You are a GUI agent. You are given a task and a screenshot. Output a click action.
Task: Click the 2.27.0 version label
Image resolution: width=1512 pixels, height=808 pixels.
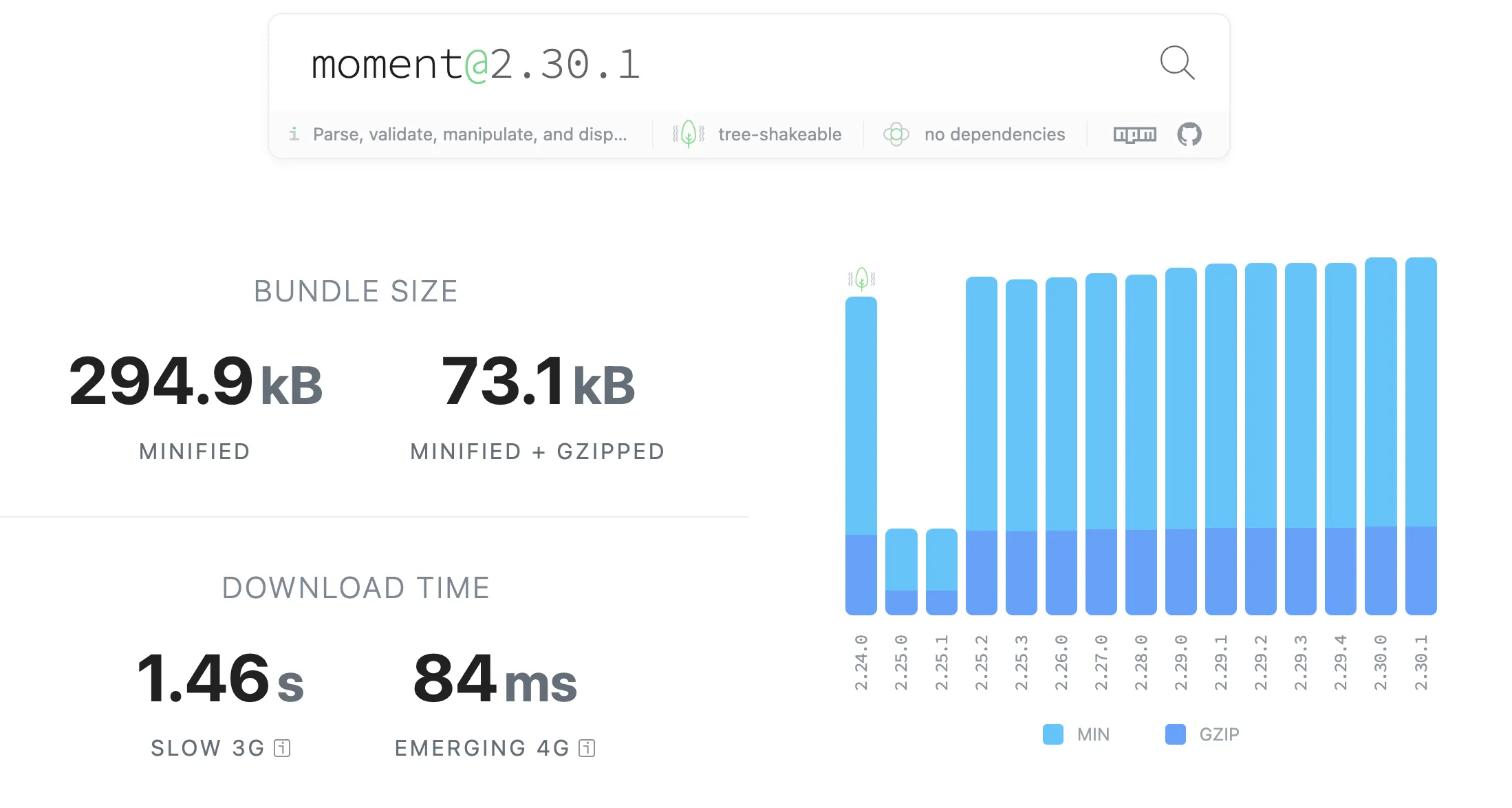[x=1101, y=662]
